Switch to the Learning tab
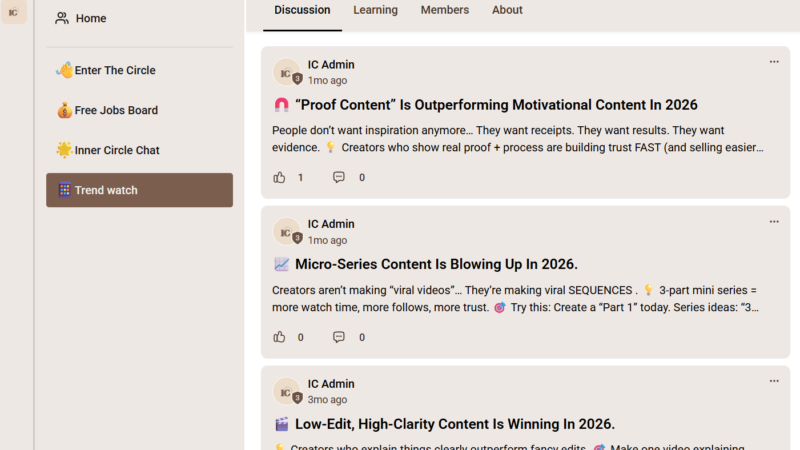The image size is (800, 450). [x=375, y=10]
